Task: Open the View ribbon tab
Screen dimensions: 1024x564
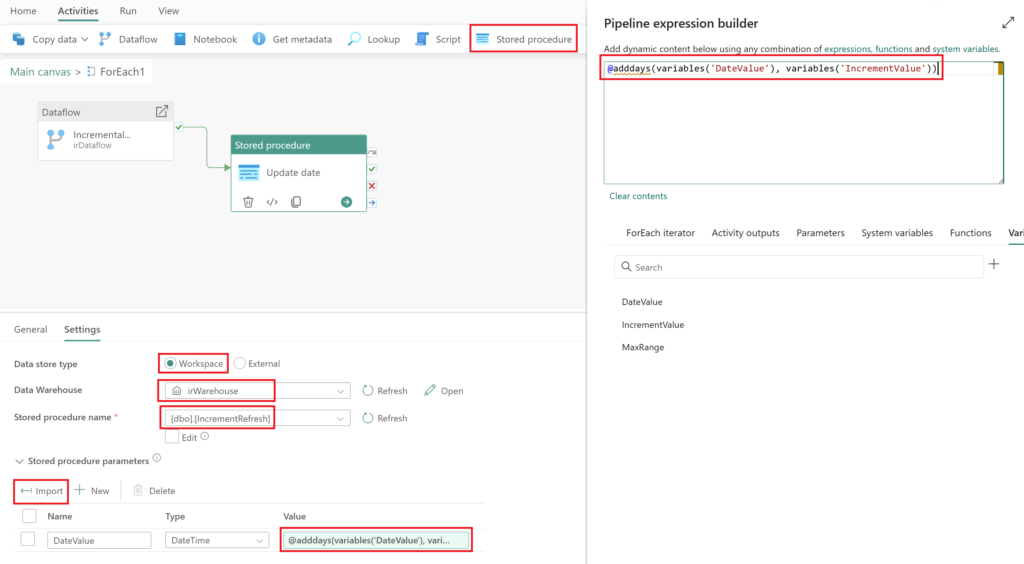Action: [x=168, y=11]
